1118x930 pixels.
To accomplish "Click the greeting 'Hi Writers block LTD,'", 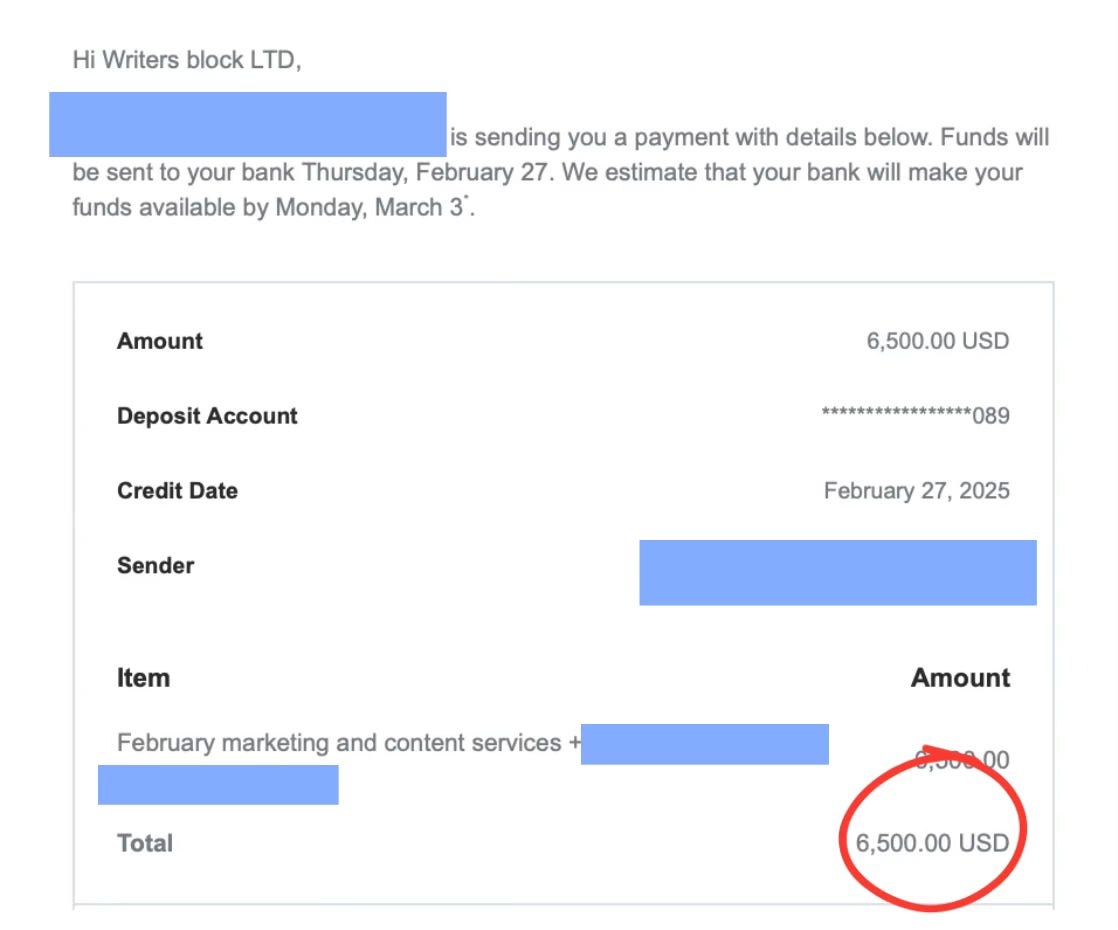I will tap(187, 60).
